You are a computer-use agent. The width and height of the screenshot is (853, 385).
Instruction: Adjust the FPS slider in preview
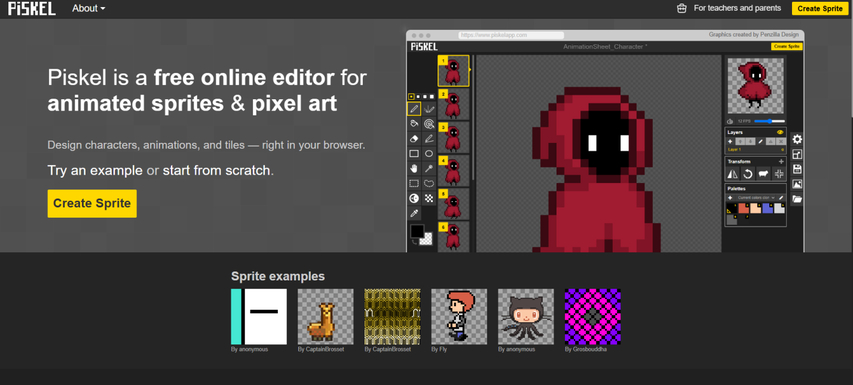[x=769, y=121]
